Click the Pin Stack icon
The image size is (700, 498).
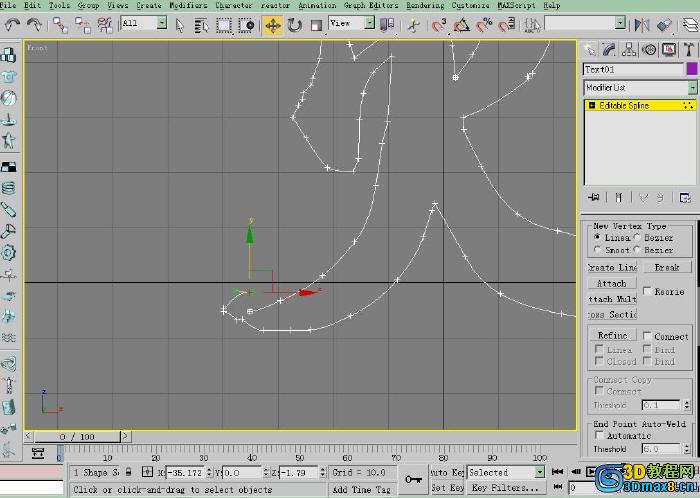tap(594, 197)
